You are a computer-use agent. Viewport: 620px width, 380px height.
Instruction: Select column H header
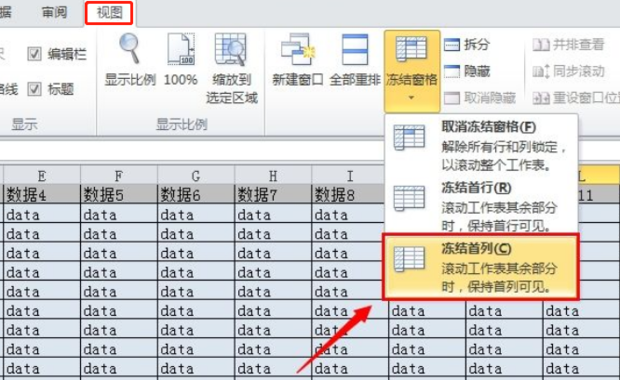[x=273, y=175]
